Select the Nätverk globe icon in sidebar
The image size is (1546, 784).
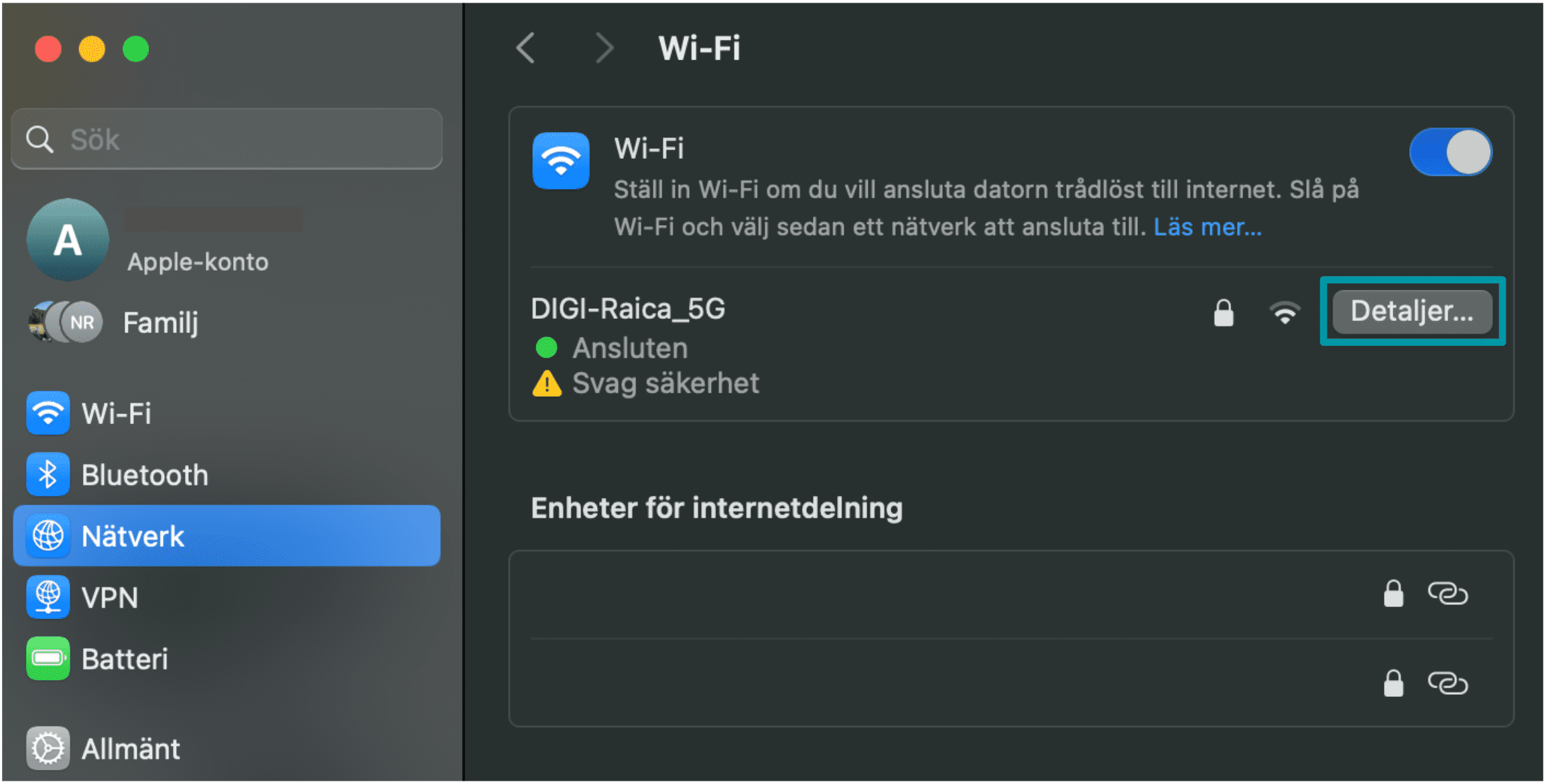coord(48,535)
